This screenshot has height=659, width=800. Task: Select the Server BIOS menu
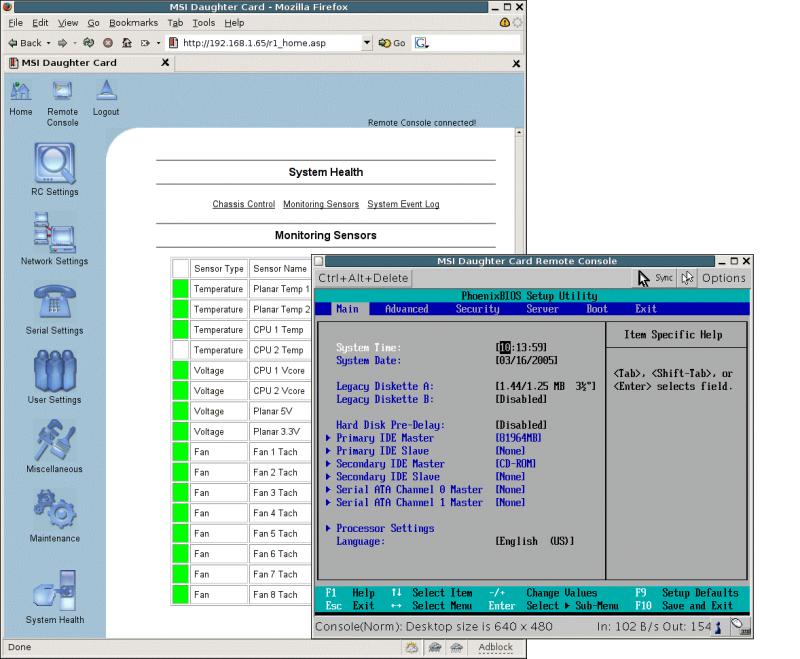pyautogui.click(x=542, y=309)
